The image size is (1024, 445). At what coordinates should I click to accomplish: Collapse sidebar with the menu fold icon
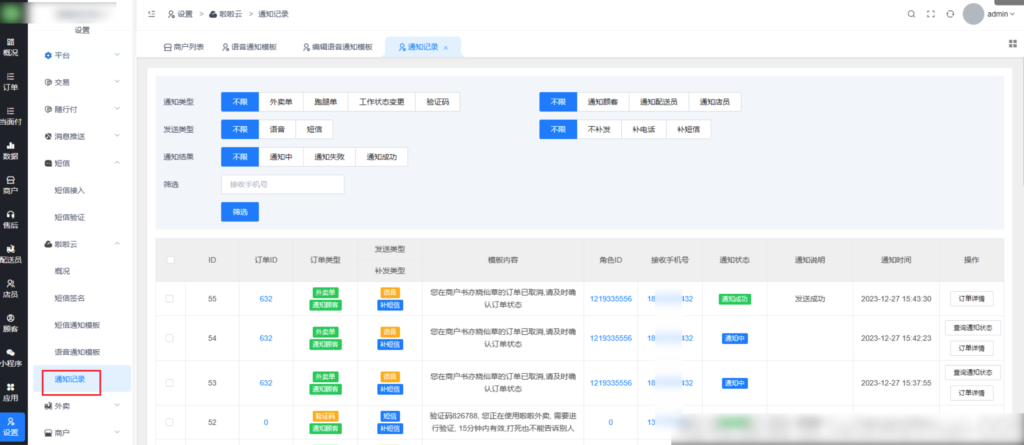(152, 14)
